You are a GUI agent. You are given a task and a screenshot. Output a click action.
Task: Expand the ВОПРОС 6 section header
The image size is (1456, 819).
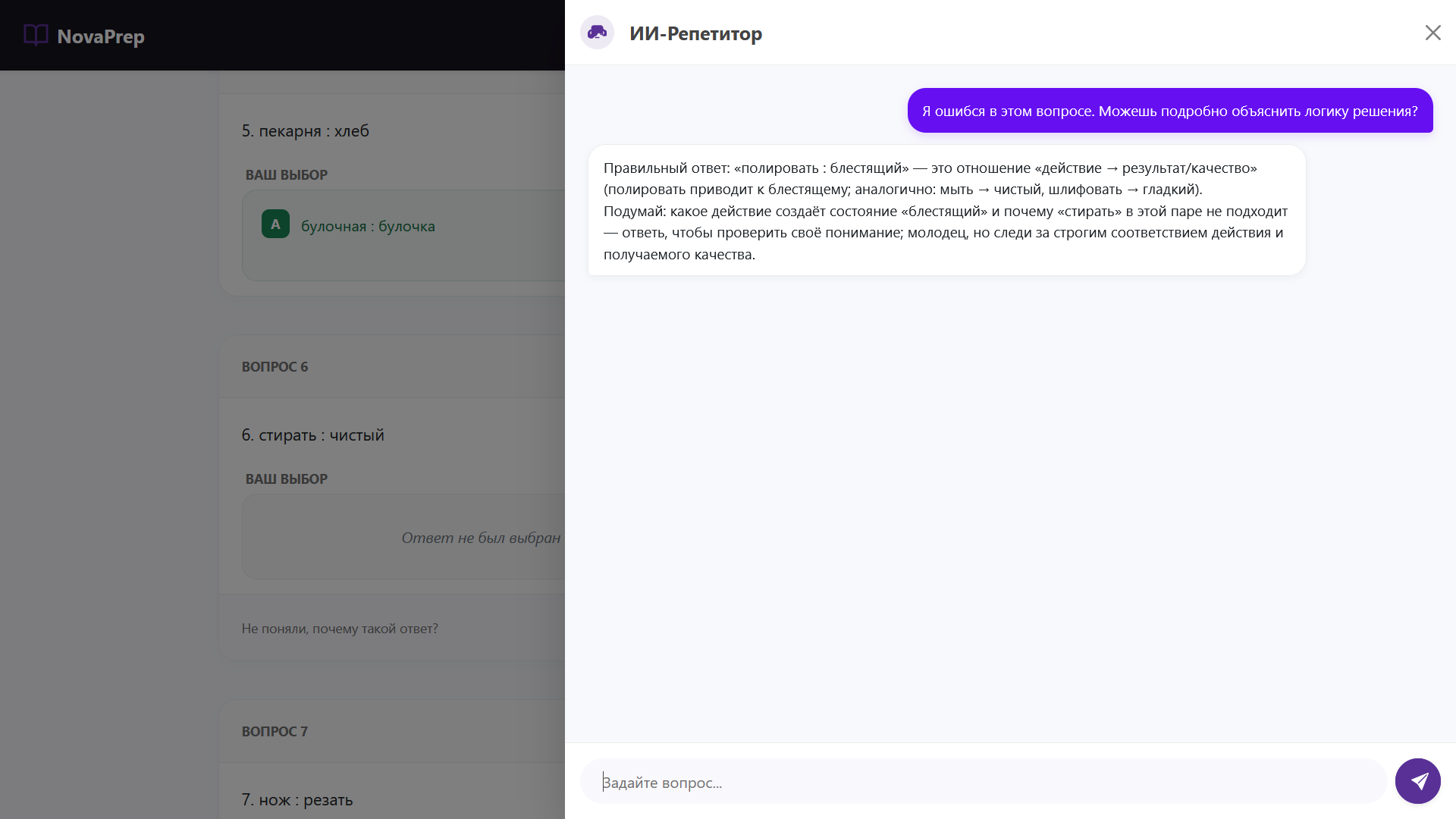pos(275,366)
